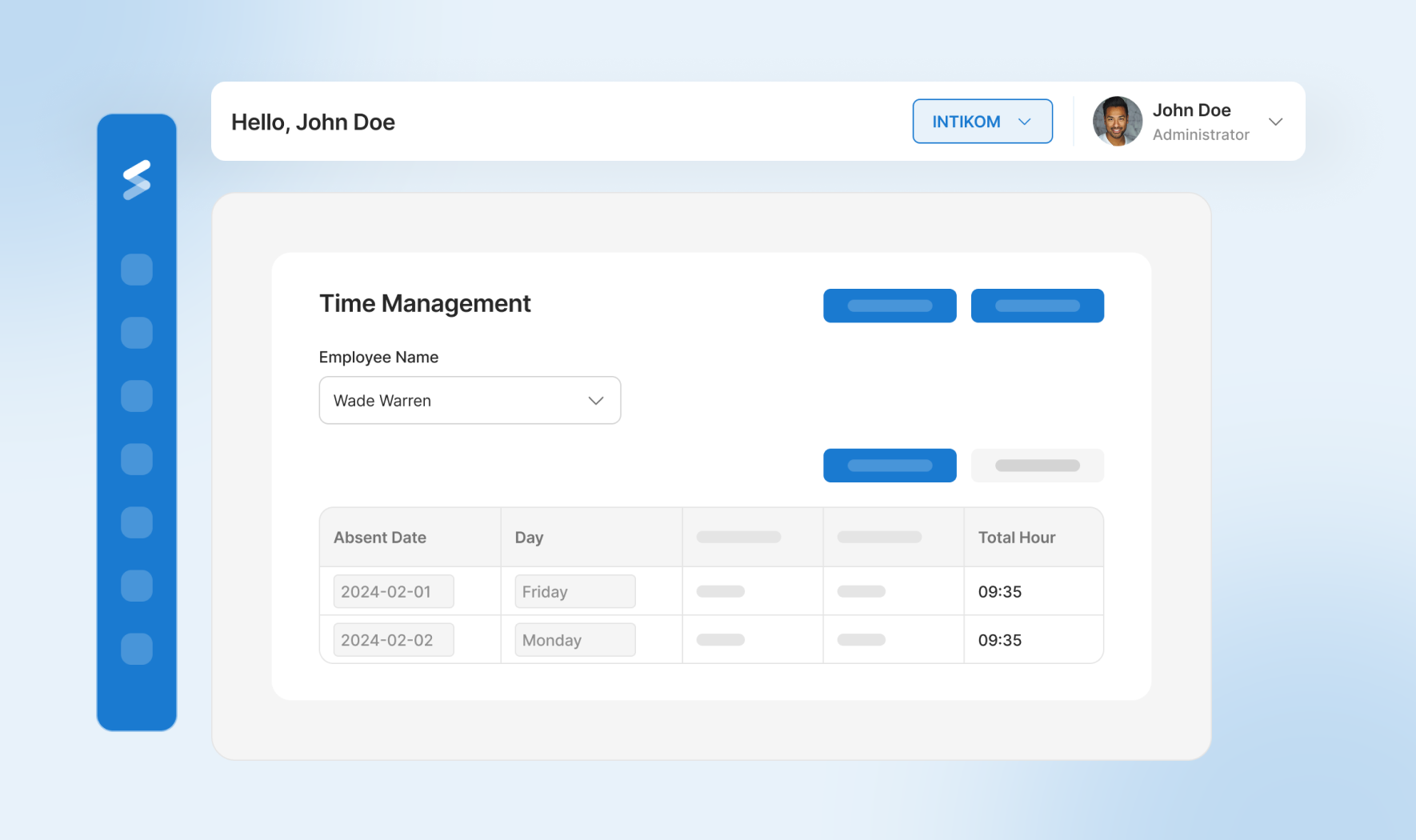Select the second sidebar navigation icon
This screenshot has width=1416, height=840.
coord(137,332)
